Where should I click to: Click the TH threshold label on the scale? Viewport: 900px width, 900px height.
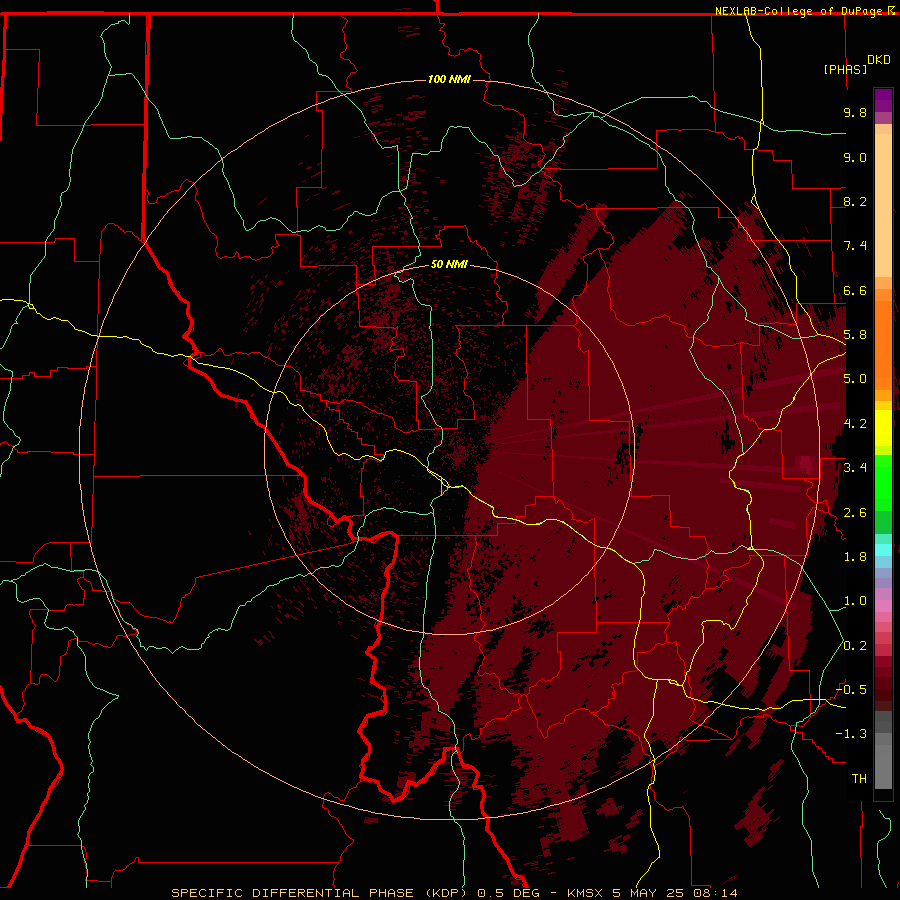[859, 779]
